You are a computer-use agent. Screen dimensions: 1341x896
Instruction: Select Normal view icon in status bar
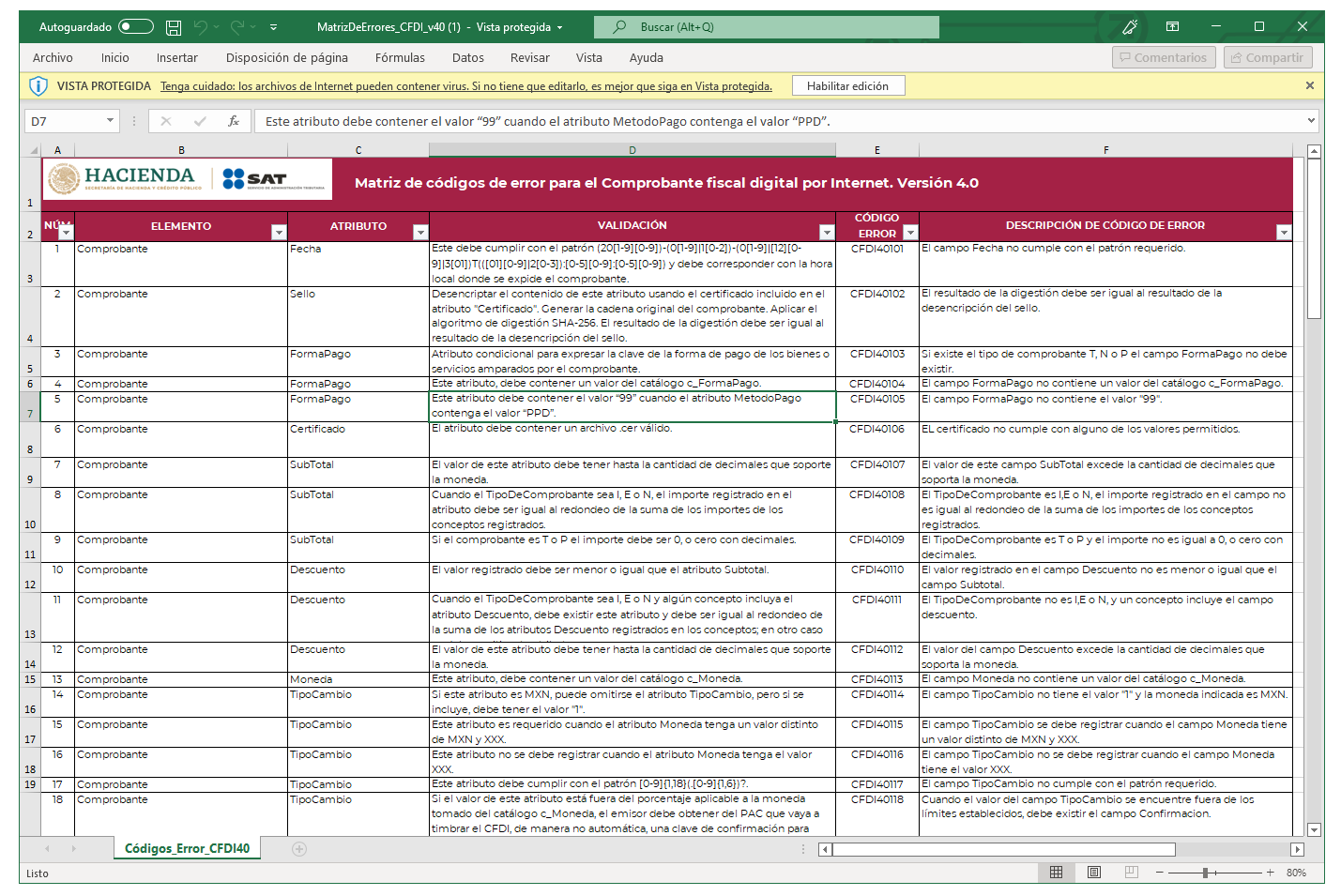(x=1056, y=873)
